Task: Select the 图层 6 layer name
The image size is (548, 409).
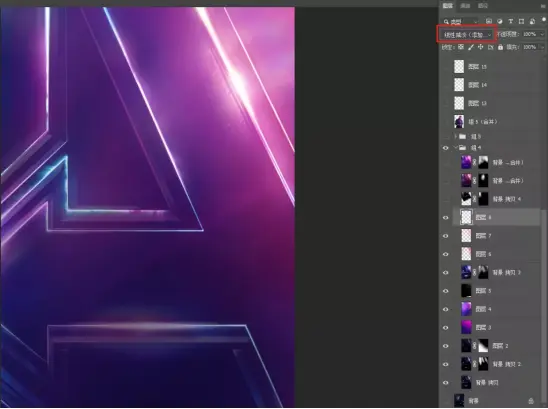Action: [483, 254]
